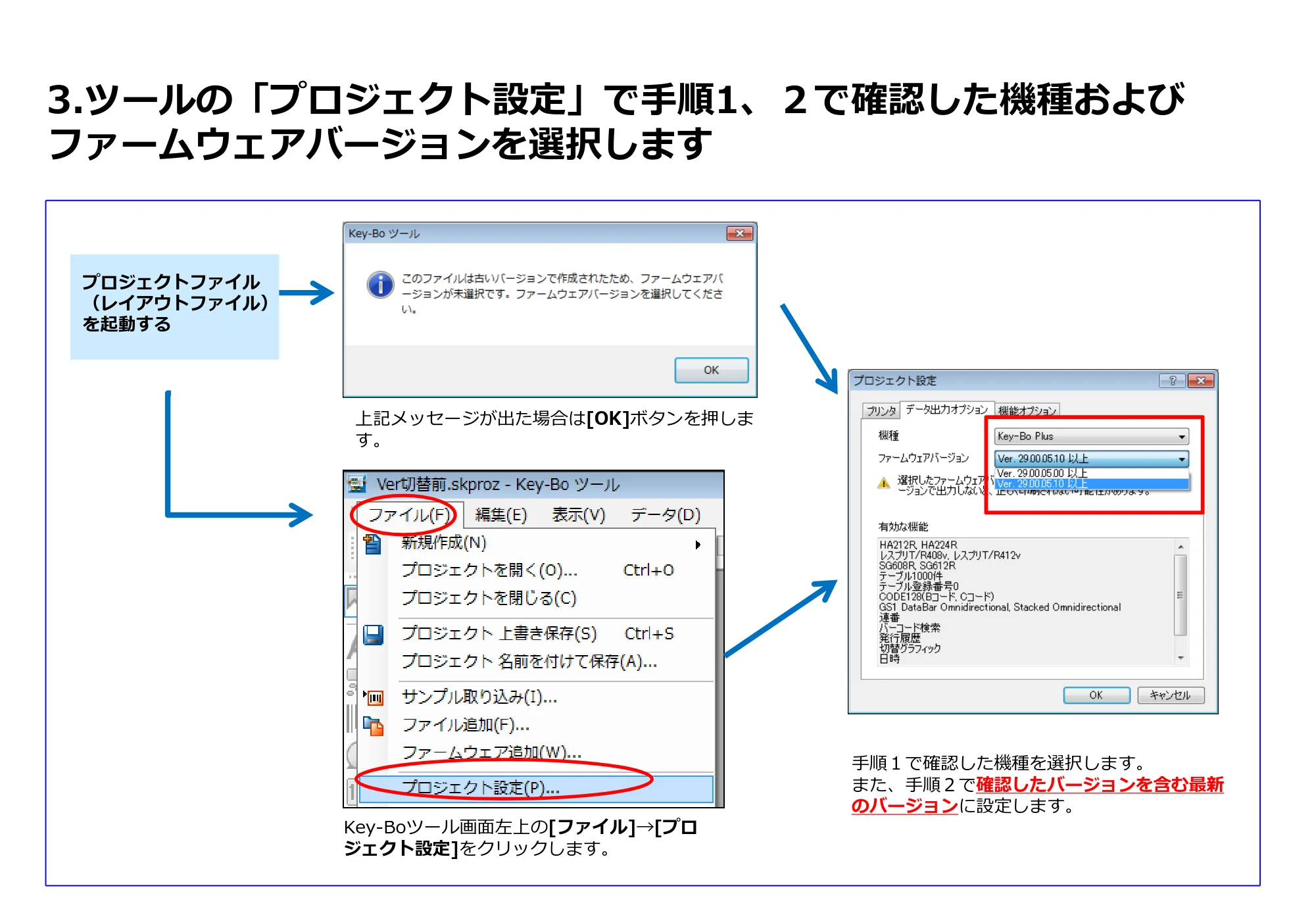
Task: Open the データ(D) menu
Action: (x=666, y=514)
